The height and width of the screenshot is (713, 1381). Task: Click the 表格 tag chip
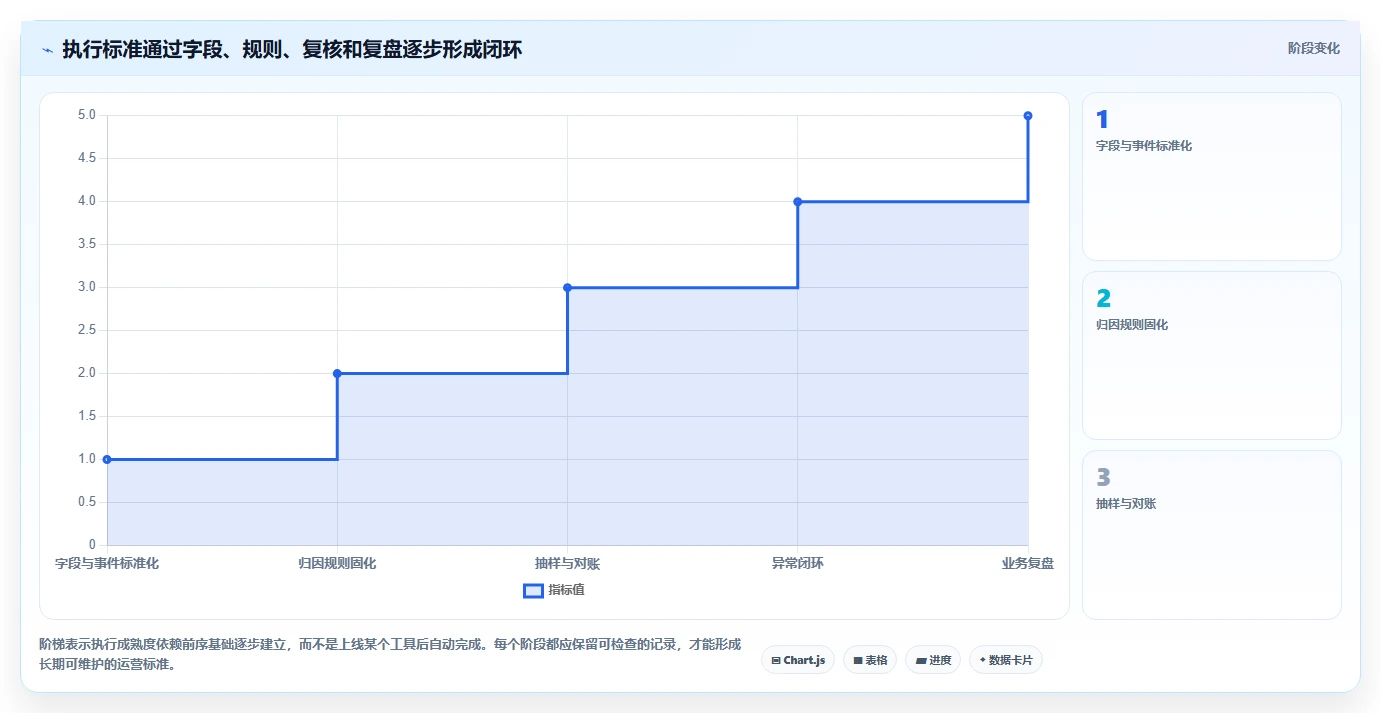click(x=870, y=660)
